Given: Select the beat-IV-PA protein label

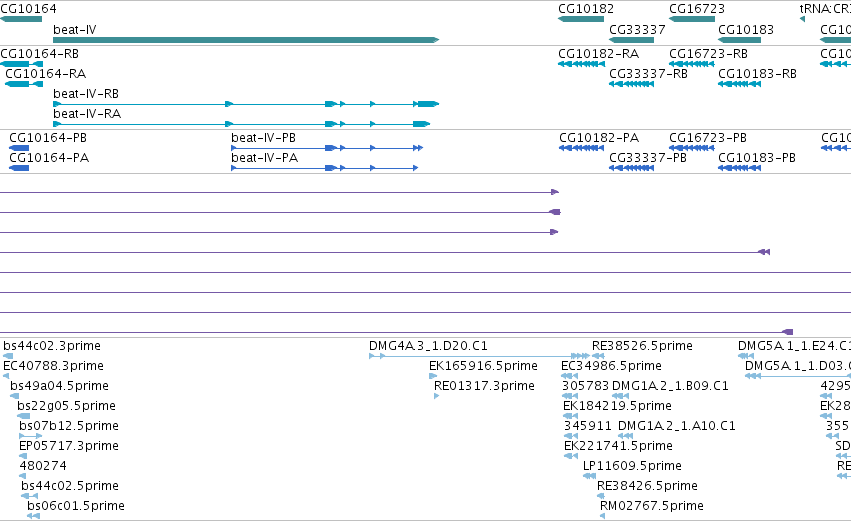Looking at the screenshot, I should click(264, 158).
